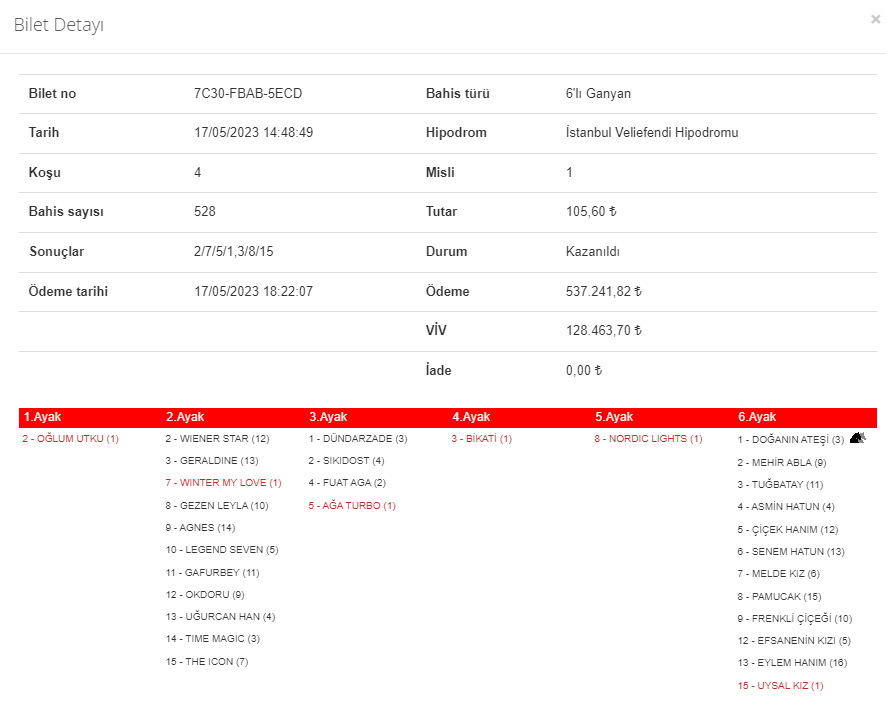Click 13 - EYLEM HANIM (16)
This screenshot has height=711, width=896.
click(x=793, y=663)
